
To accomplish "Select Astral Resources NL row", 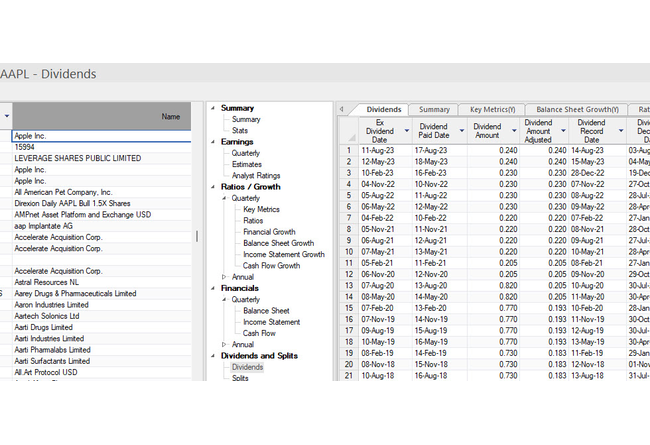I will pyautogui.click(x=102, y=282).
